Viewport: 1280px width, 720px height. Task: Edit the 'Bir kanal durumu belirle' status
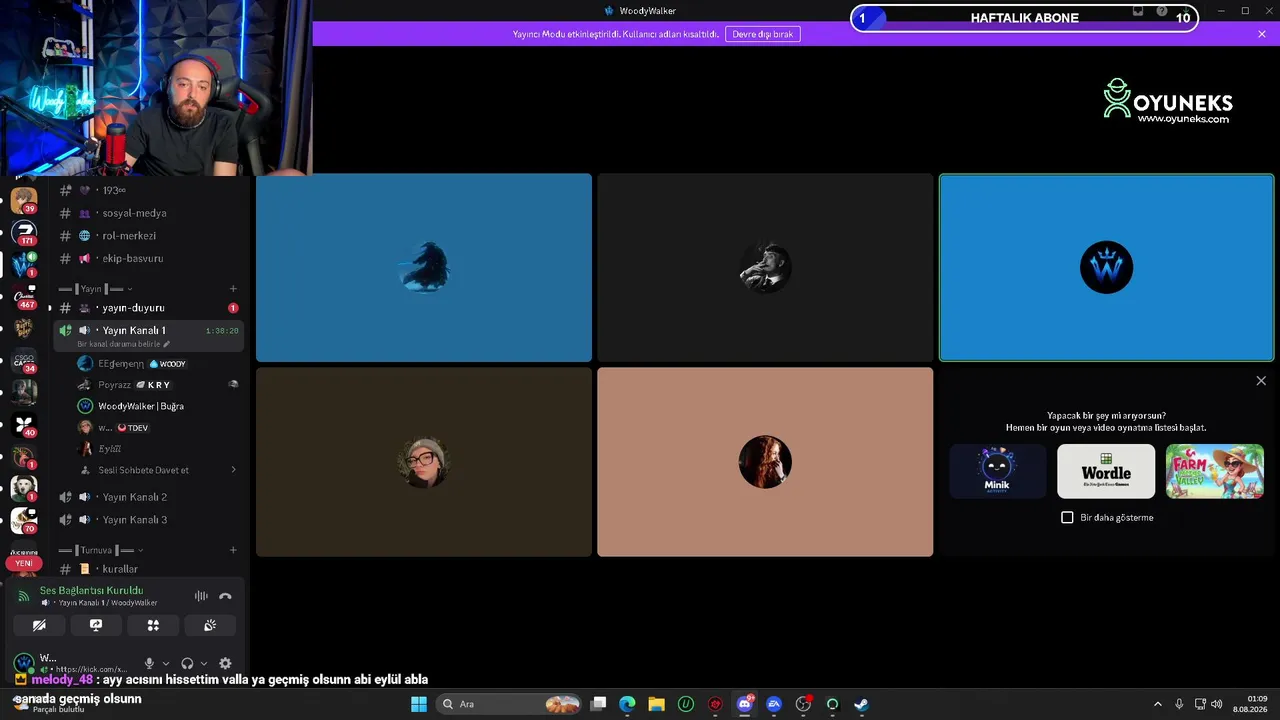(123, 344)
